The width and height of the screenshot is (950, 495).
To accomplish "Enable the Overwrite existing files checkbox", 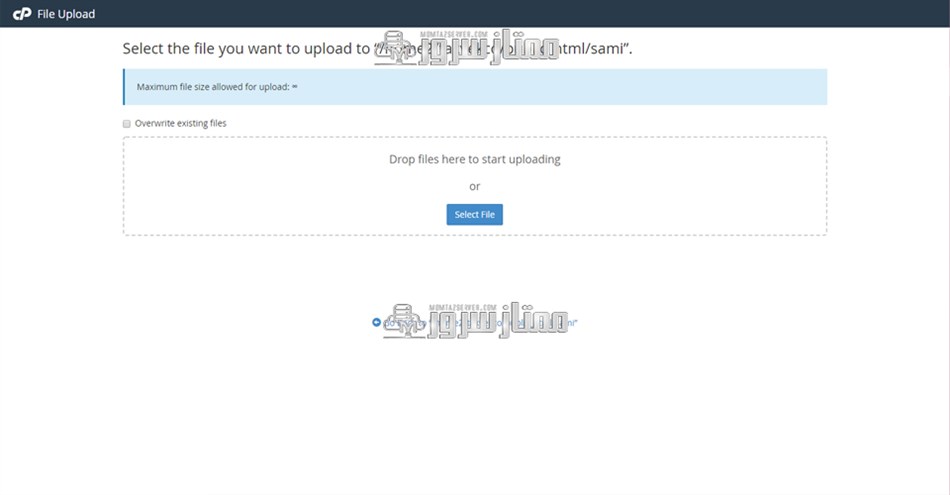I will pos(127,124).
